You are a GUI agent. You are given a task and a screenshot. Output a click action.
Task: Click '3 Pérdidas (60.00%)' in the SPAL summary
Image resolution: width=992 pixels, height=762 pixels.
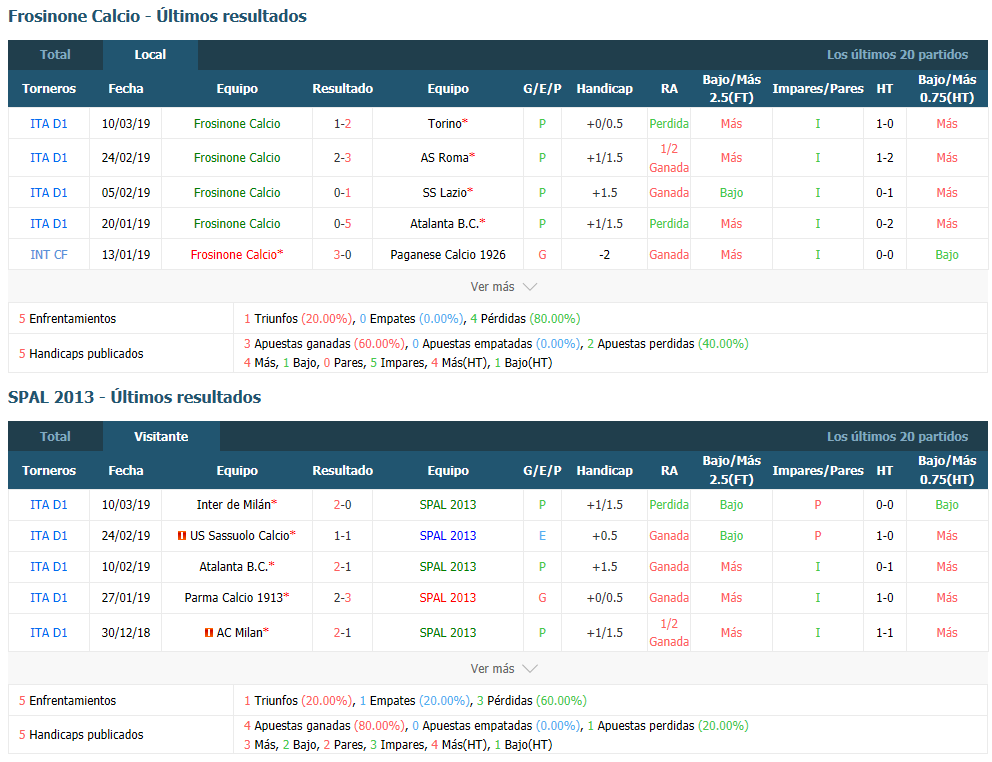(531, 701)
